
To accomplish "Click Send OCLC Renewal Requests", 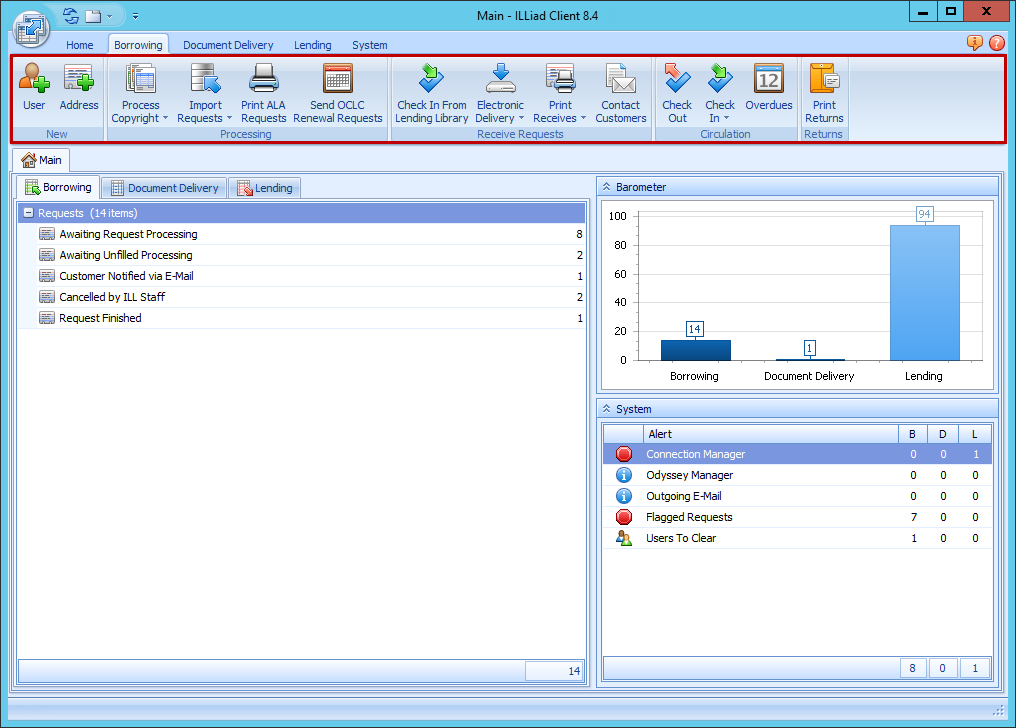I will [337, 90].
